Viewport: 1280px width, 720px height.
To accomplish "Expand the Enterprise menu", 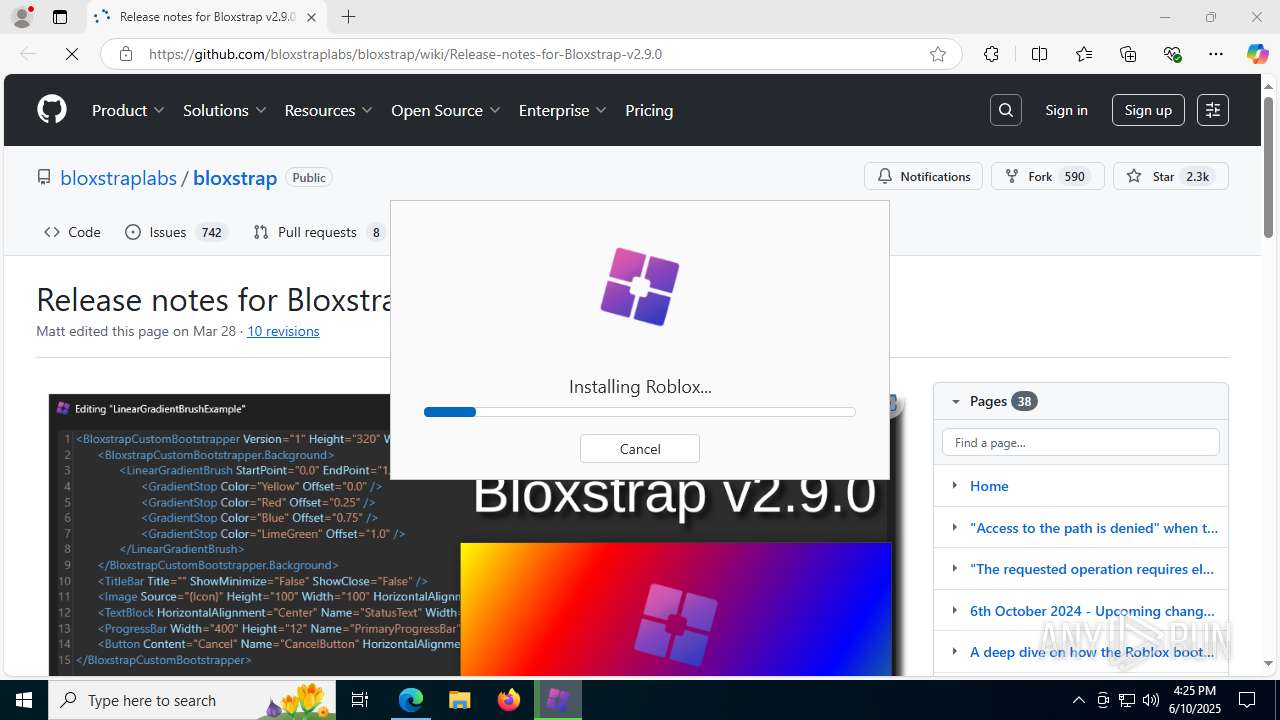I will click(563, 110).
